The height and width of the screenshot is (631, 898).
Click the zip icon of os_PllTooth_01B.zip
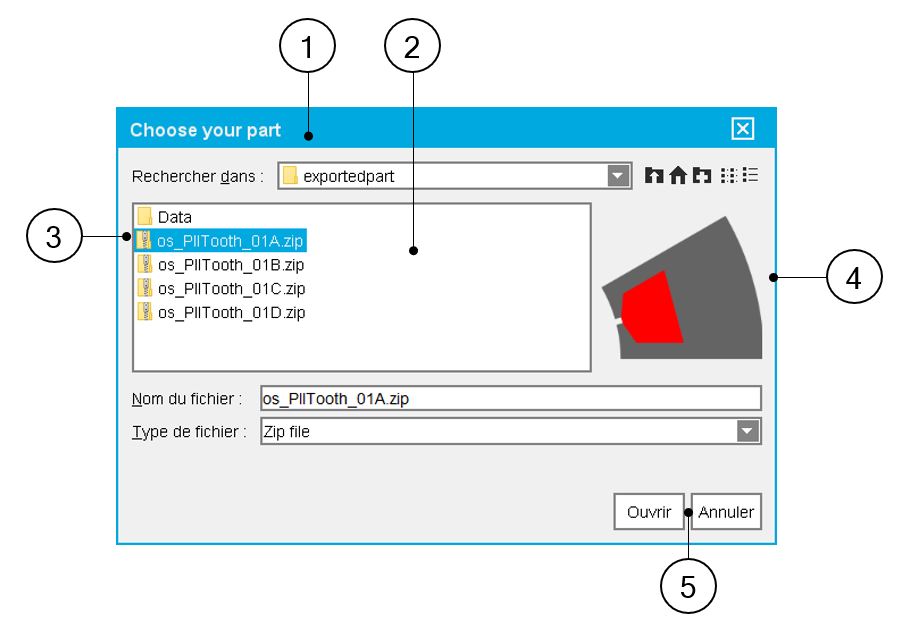[x=145, y=264]
